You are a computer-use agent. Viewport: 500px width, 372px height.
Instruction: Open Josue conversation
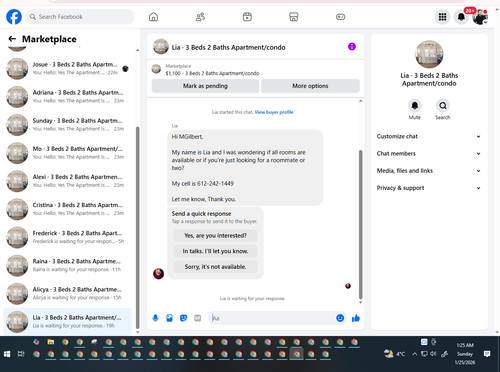point(68,69)
